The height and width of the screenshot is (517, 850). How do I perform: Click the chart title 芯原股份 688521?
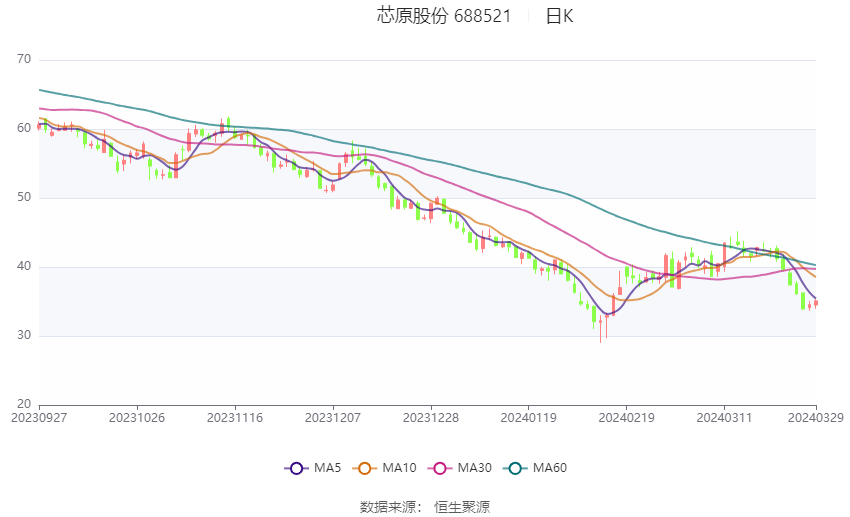tap(444, 16)
